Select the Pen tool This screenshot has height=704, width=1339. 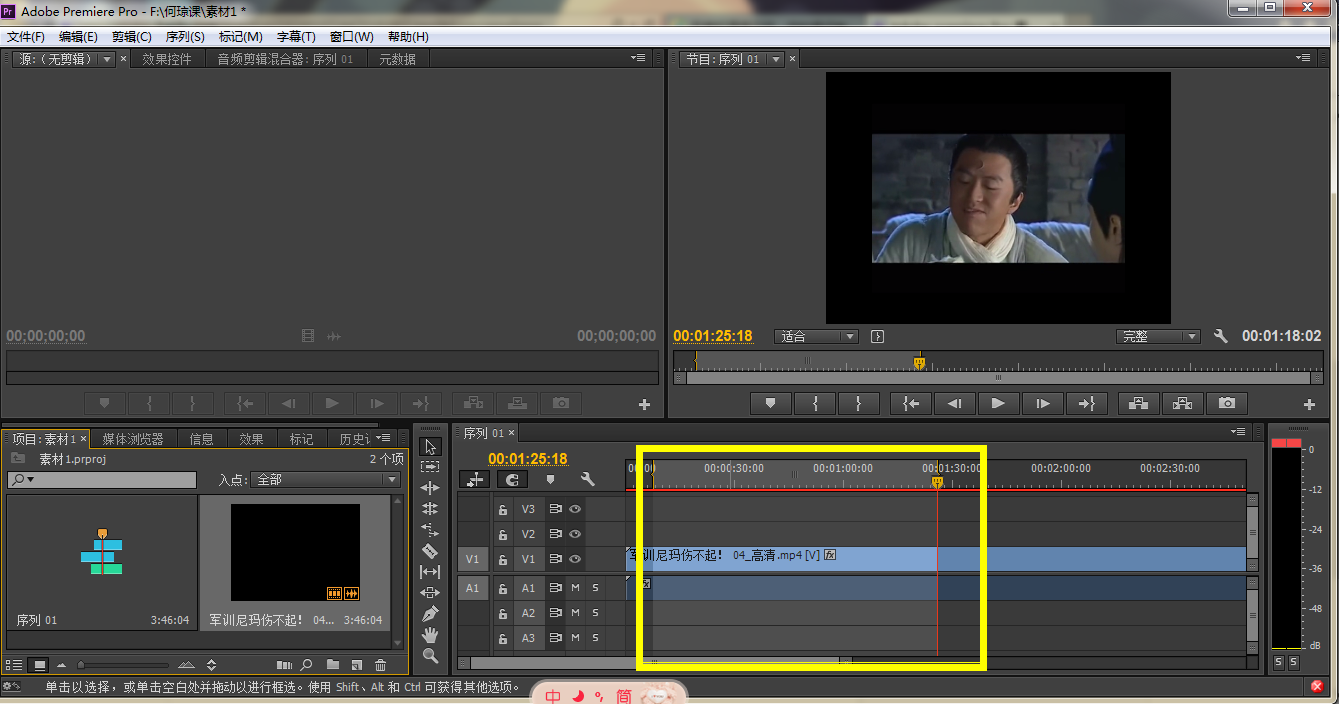430,614
